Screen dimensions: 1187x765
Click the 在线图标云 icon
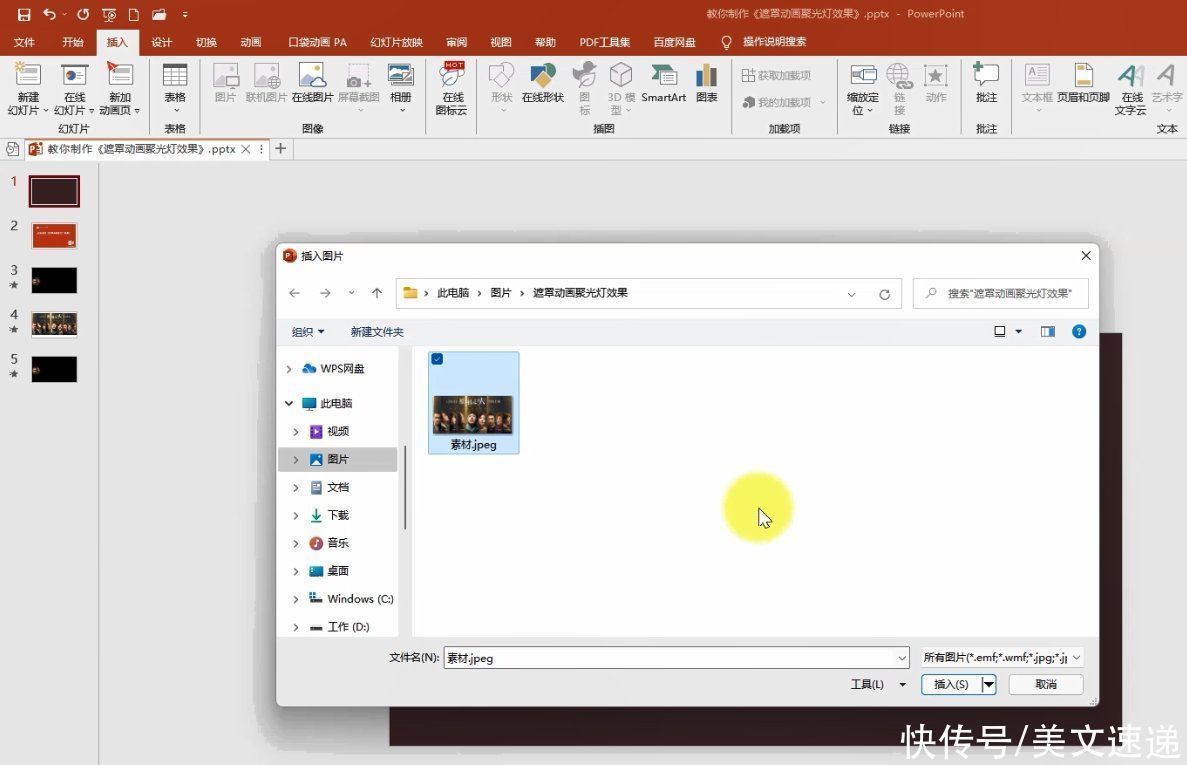pos(453,74)
